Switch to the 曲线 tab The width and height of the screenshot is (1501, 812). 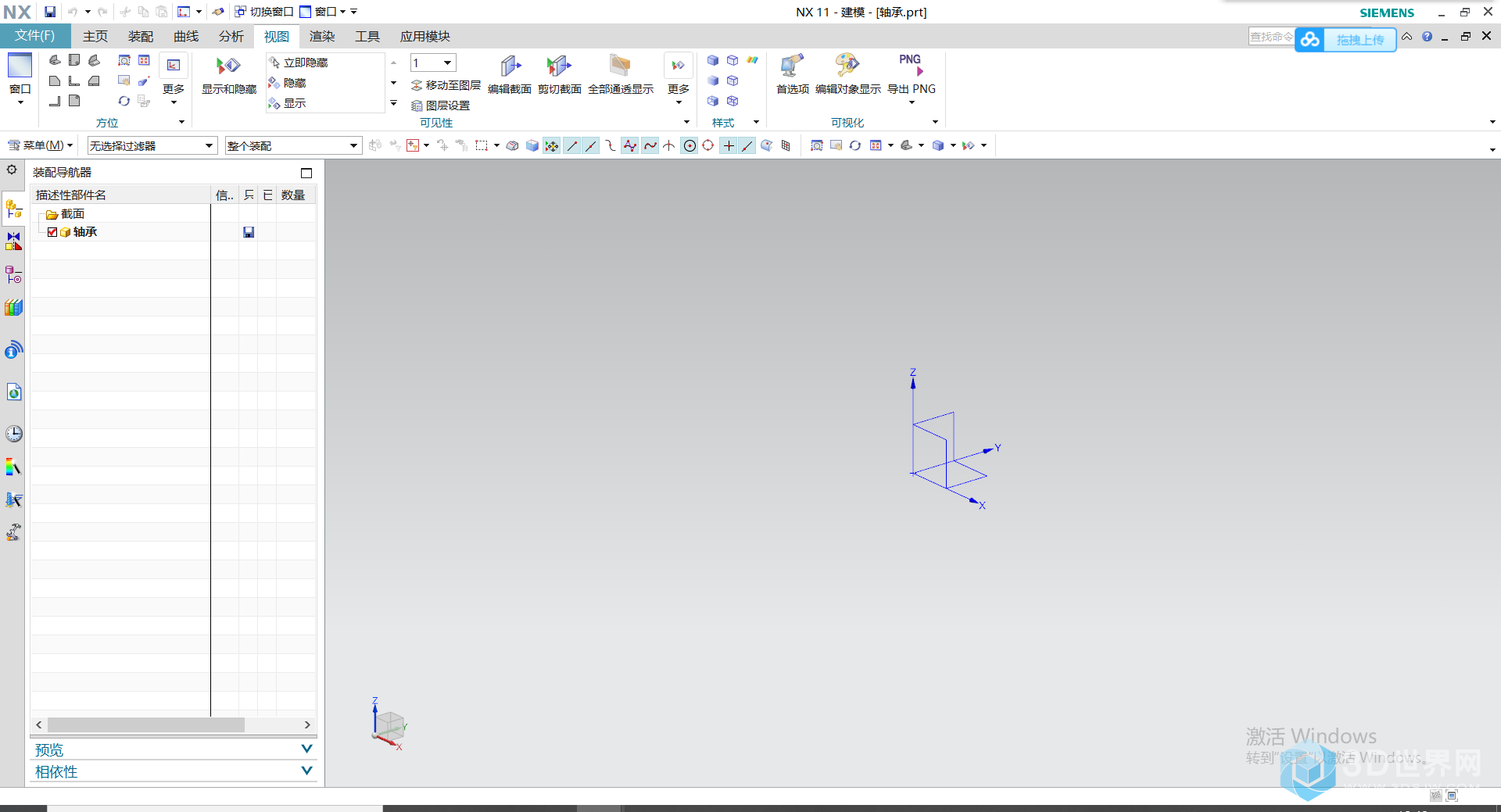coord(186,36)
